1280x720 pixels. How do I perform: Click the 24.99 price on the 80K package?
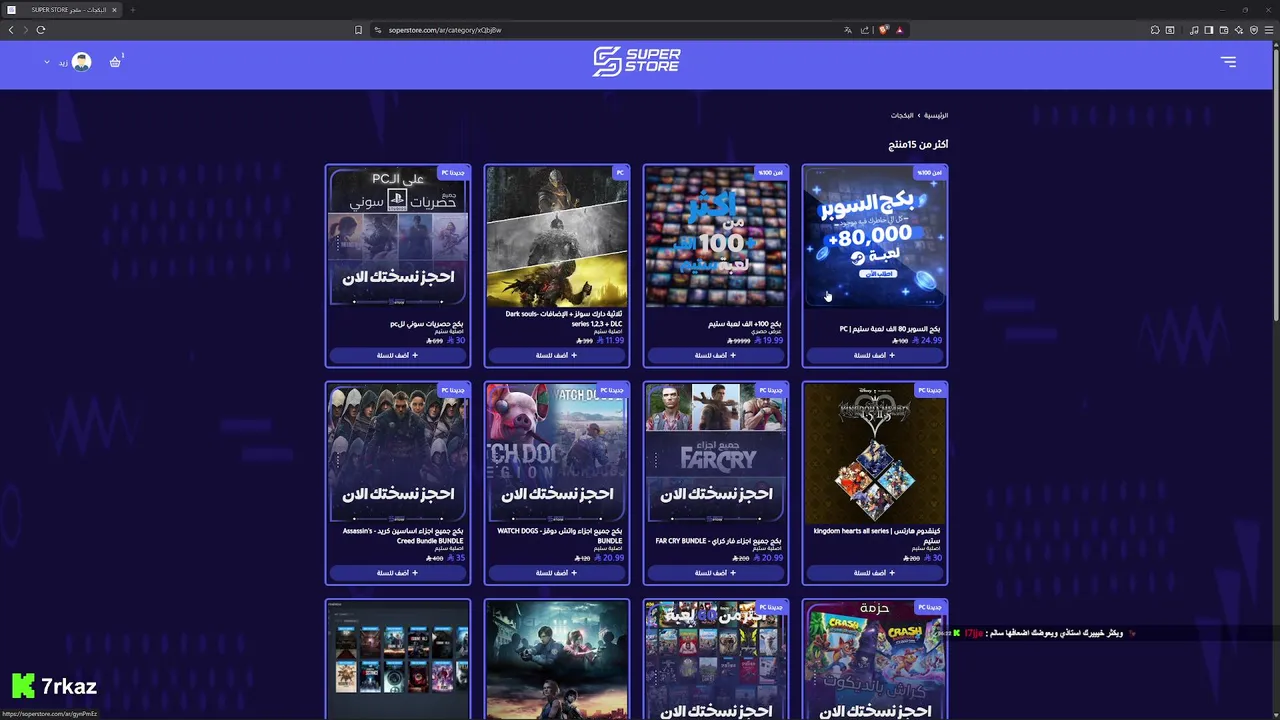point(926,340)
